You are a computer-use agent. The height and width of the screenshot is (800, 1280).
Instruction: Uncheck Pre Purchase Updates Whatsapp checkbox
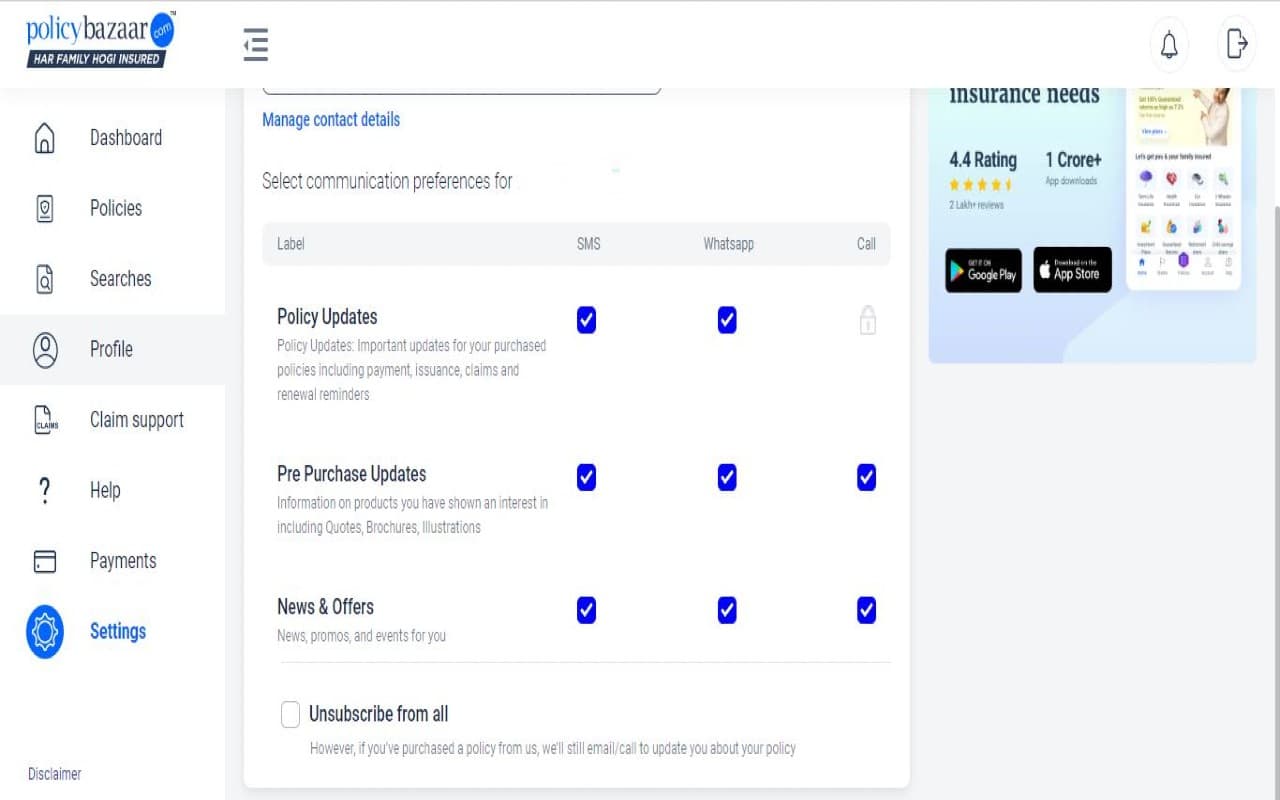pos(727,477)
